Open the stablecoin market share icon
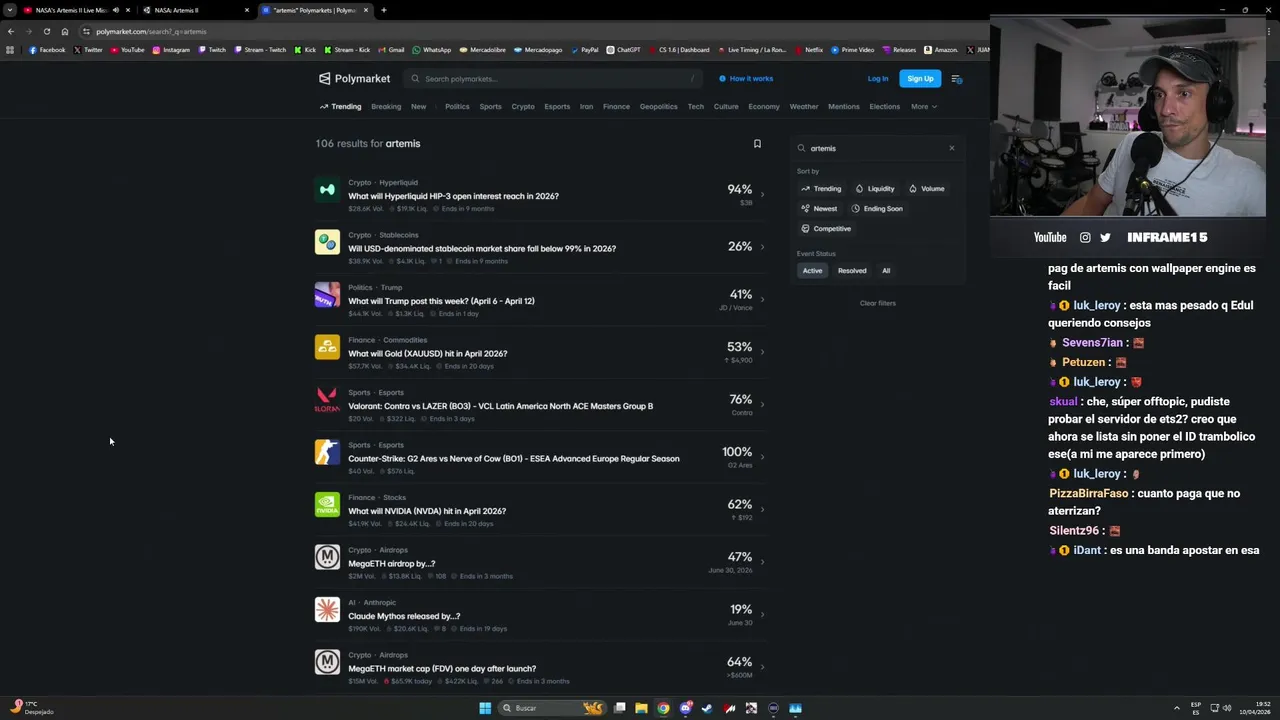1280x720 pixels. pyautogui.click(x=327, y=242)
